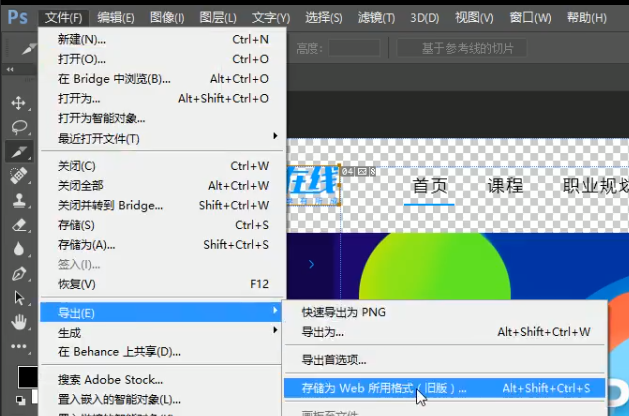
Task: Open the 帮助(H) menu
Action: [586, 18]
